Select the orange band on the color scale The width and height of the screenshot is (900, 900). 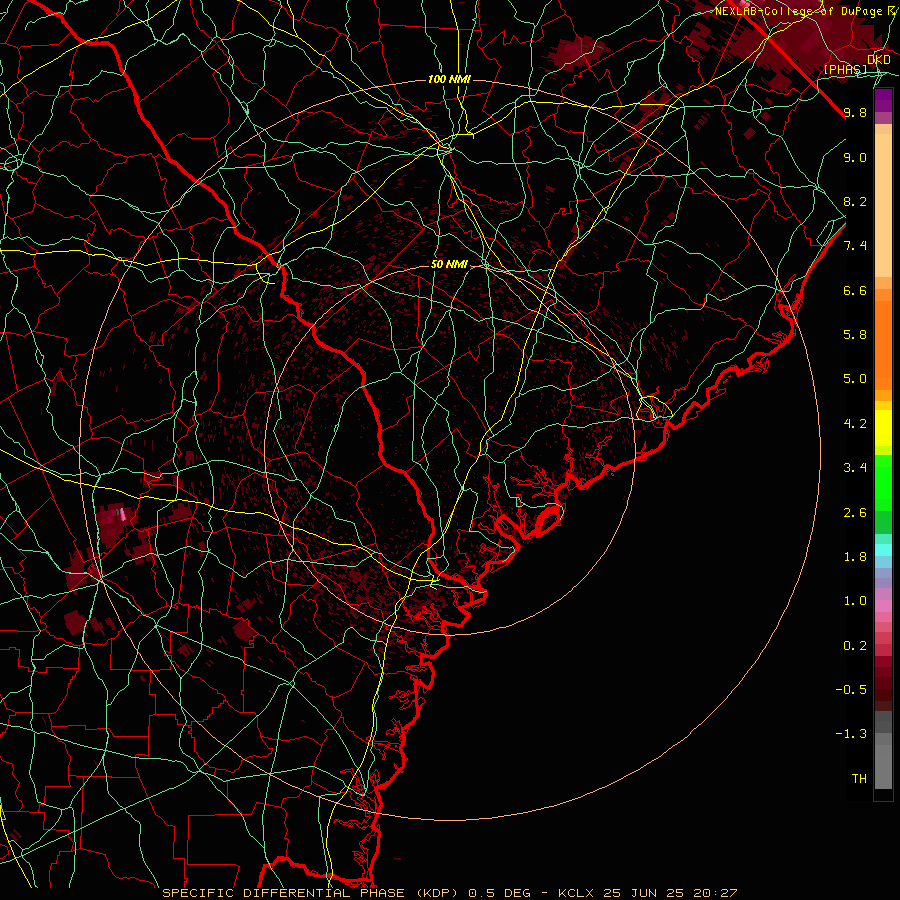coord(883,344)
